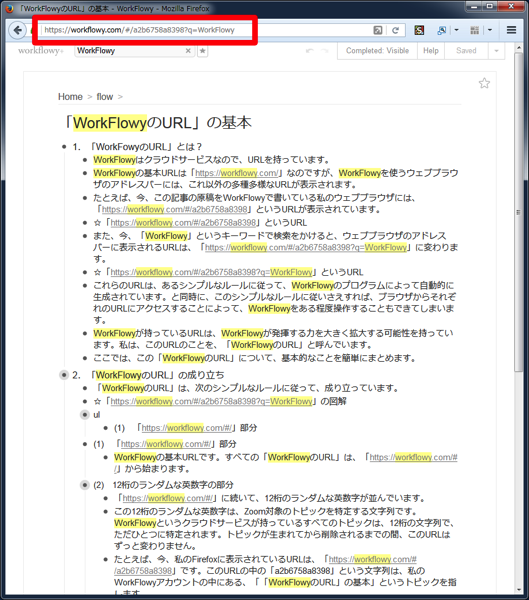The width and height of the screenshot is (529, 600).
Task: Click the grid tiles toolbar icon
Action: (475, 30)
